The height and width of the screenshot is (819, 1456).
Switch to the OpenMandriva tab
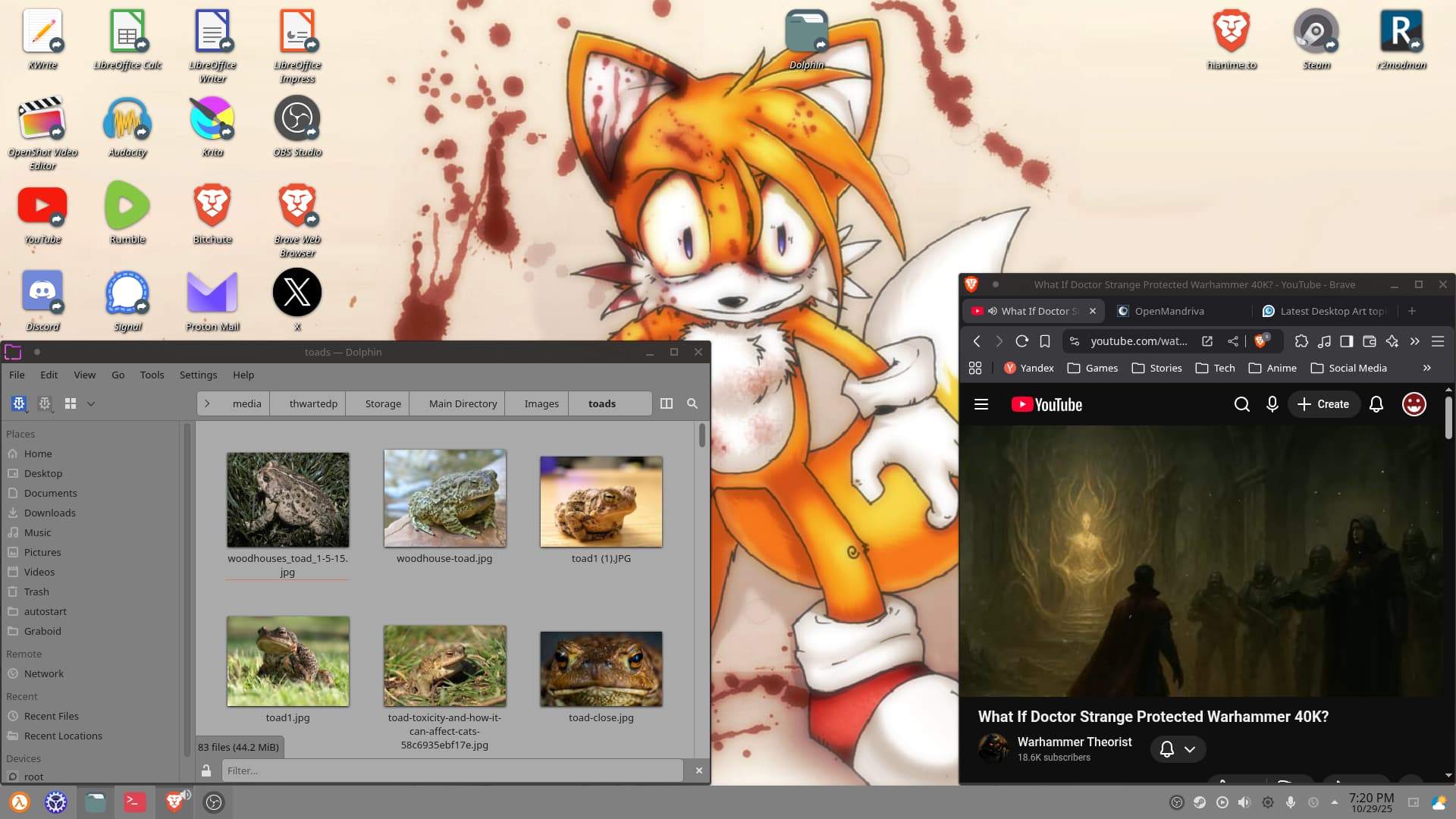click(1169, 311)
